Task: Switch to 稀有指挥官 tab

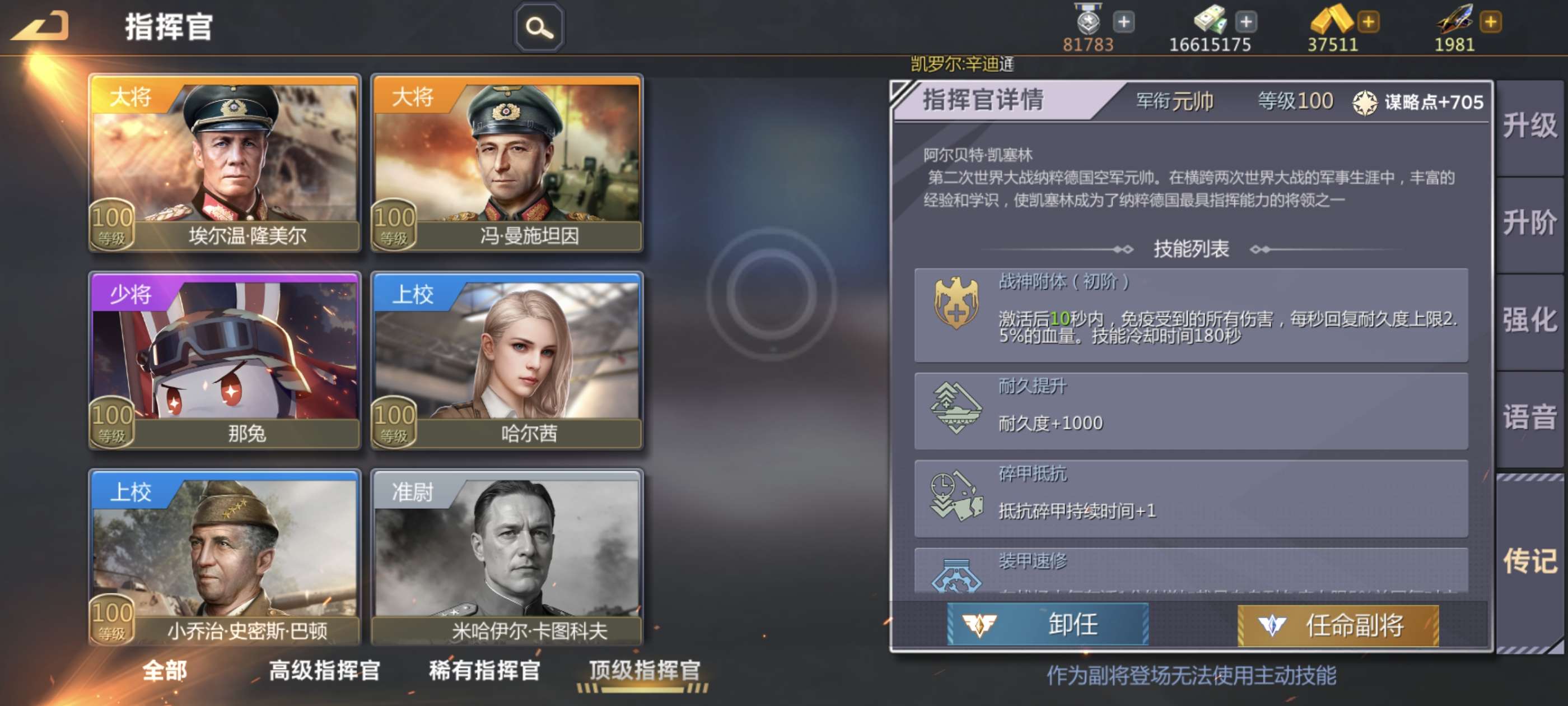Action: pyautogui.click(x=484, y=671)
